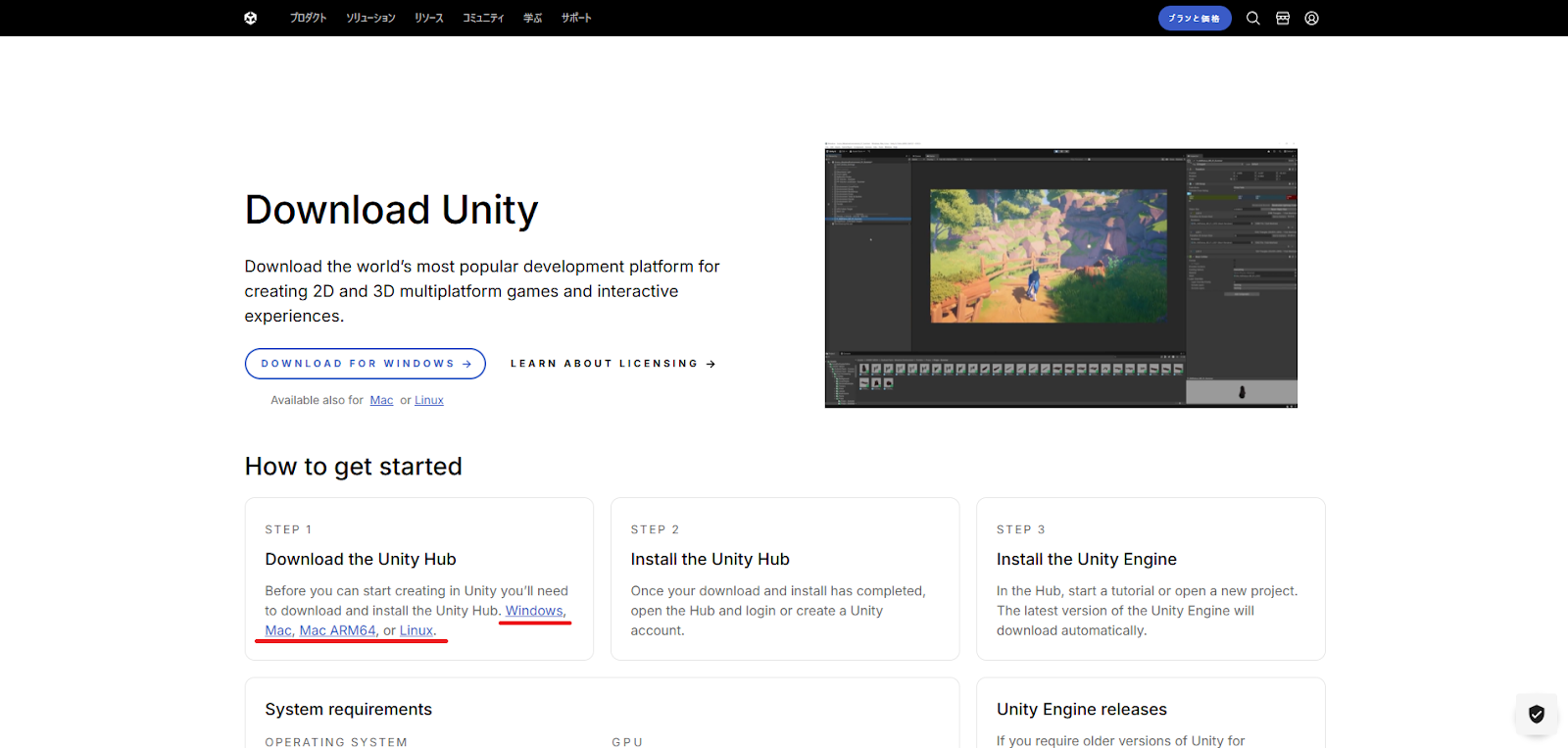The image size is (1568, 748).
Task: Select the Mac ARM64 Hub download link
Action: coord(337,630)
